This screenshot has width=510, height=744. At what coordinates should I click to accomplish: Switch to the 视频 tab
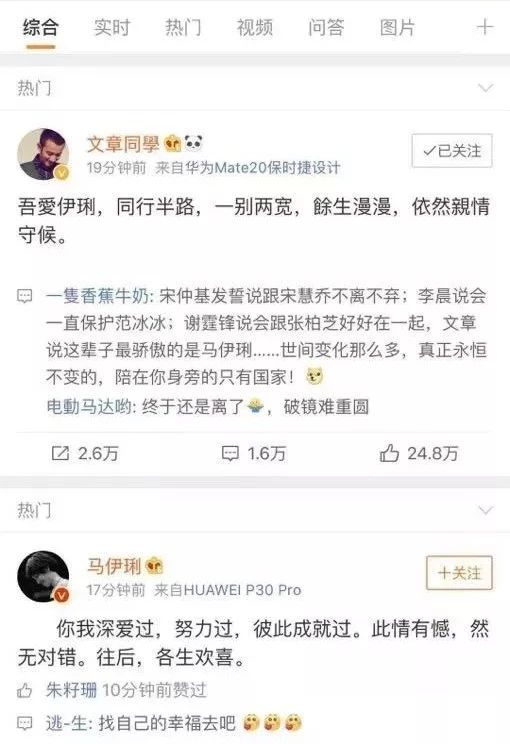click(x=255, y=27)
